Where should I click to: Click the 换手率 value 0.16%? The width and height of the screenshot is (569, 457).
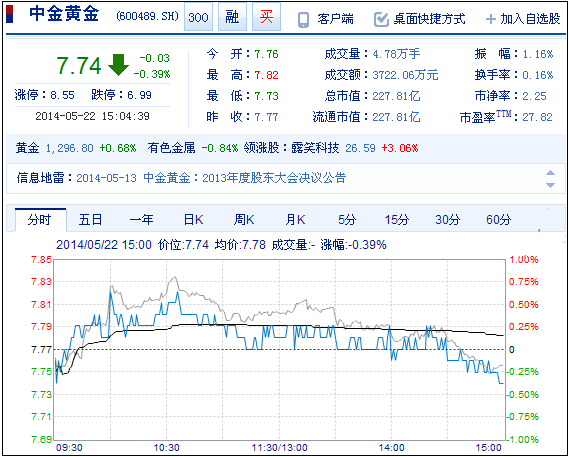pos(538,76)
